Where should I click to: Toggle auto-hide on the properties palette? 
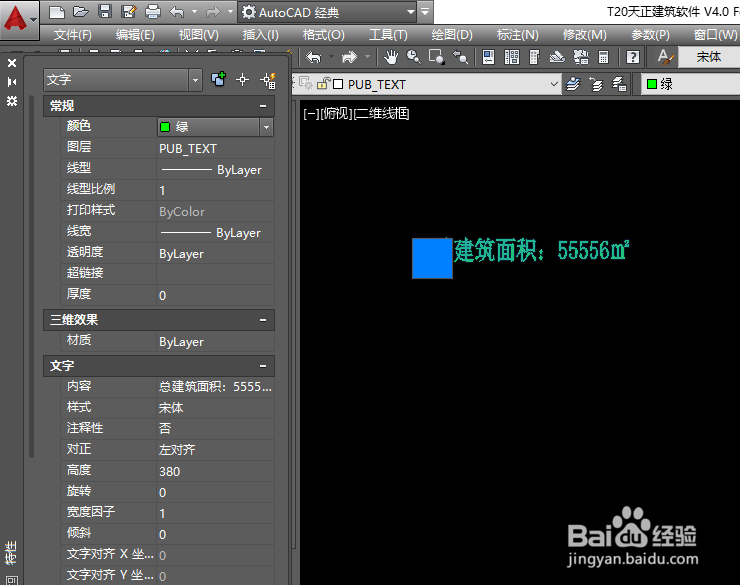coord(12,82)
